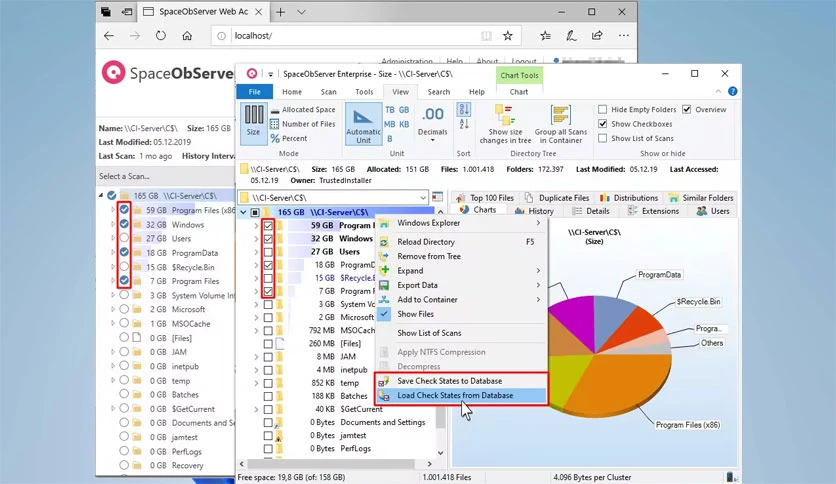Choose the Allocated Space mode
The image size is (836, 484).
(x=303, y=110)
